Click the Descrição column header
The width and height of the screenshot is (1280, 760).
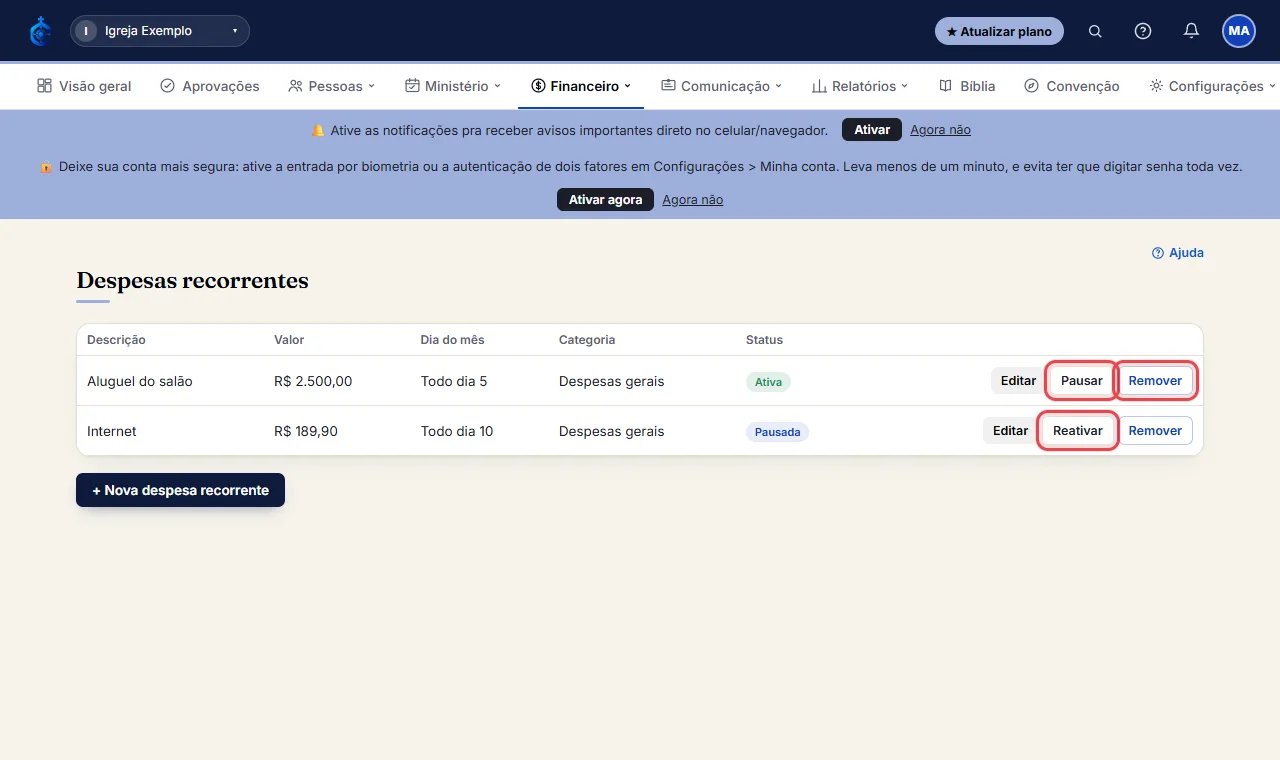click(x=116, y=340)
